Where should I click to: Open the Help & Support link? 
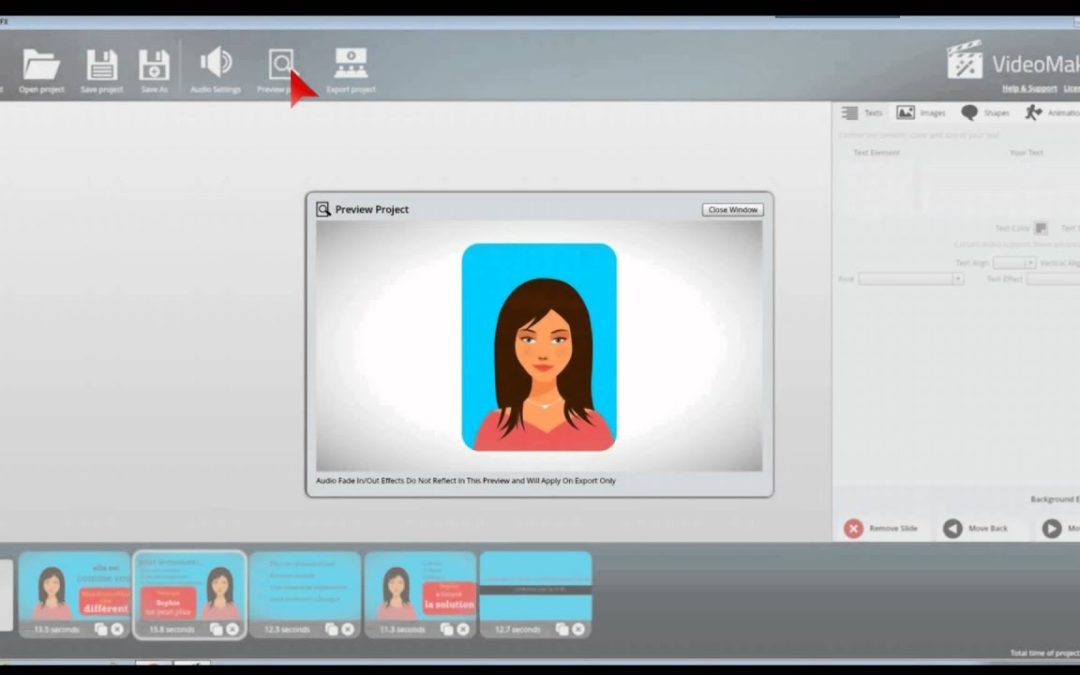pos(1028,89)
